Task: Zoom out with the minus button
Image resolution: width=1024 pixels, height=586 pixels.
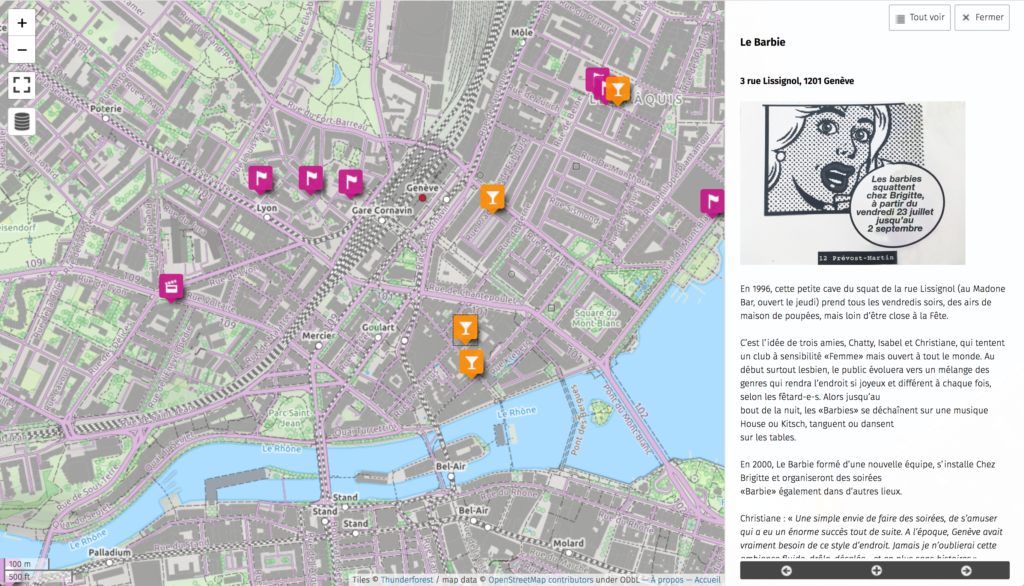Action: [x=22, y=50]
